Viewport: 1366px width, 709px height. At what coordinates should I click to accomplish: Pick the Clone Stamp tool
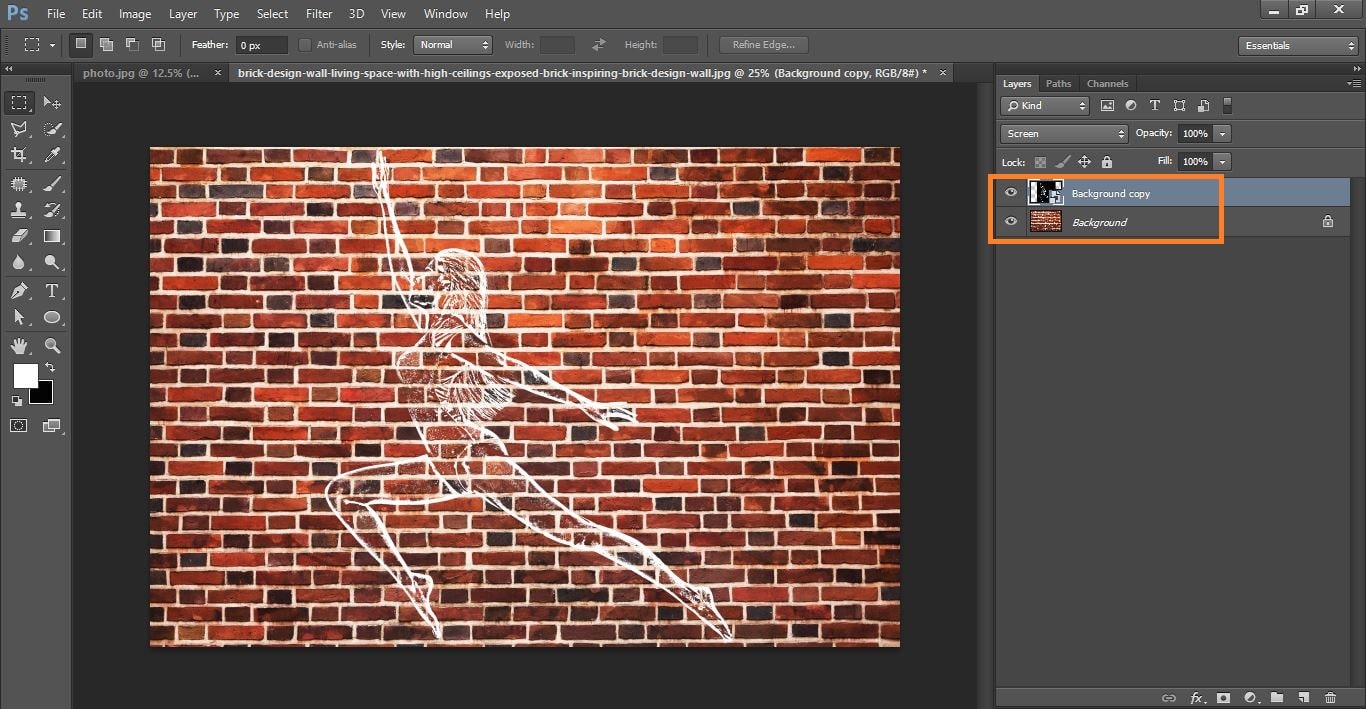tap(19, 210)
